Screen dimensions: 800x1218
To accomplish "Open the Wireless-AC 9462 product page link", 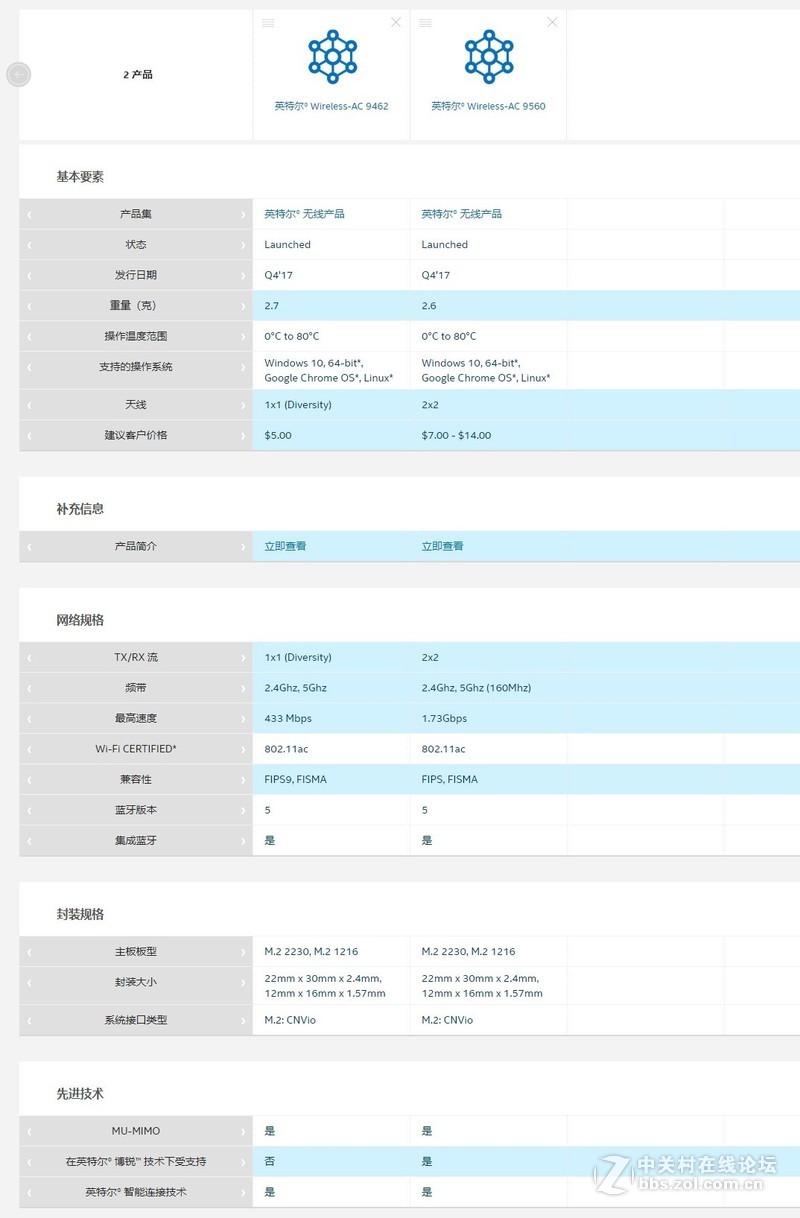I will click(330, 106).
